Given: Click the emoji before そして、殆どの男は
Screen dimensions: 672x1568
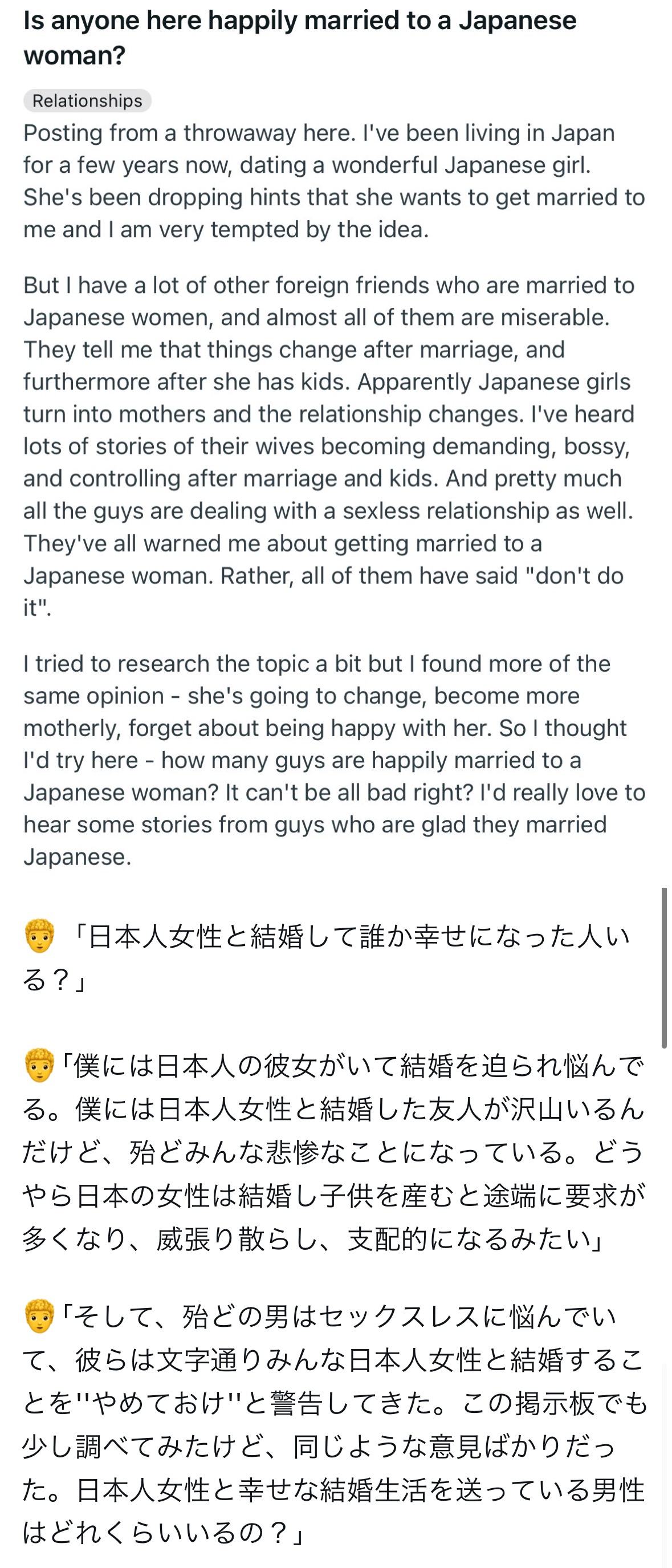Looking at the screenshot, I should tap(39, 1317).
